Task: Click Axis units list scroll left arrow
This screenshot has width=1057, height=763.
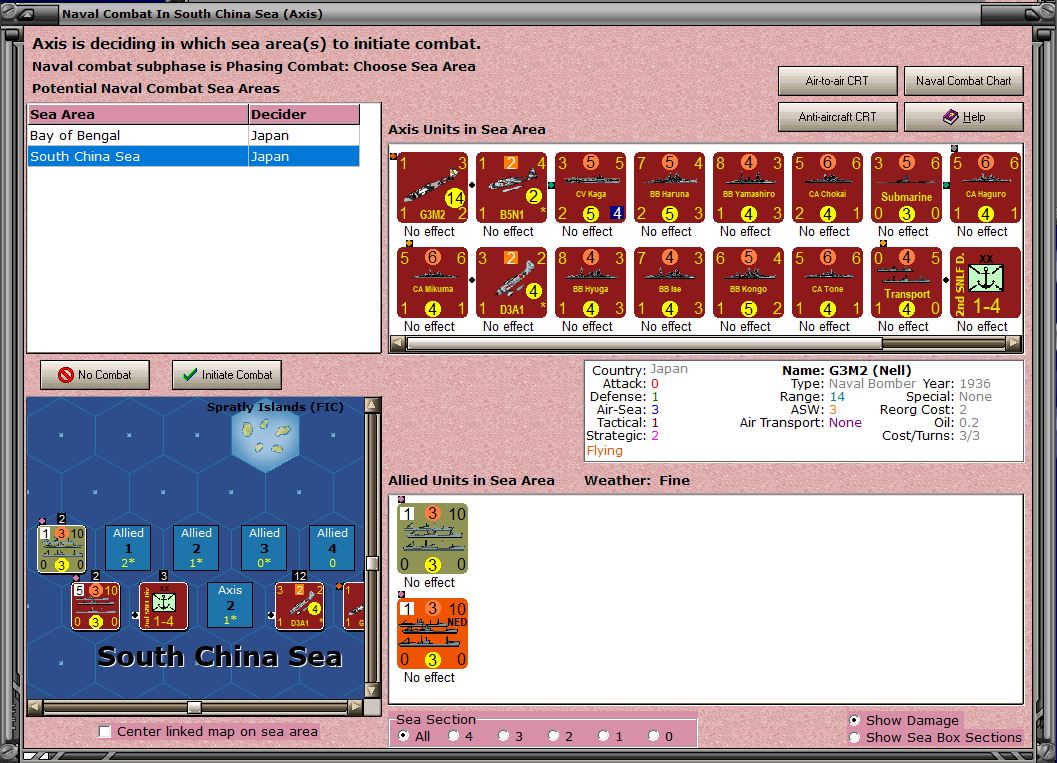Action: pos(398,343)
